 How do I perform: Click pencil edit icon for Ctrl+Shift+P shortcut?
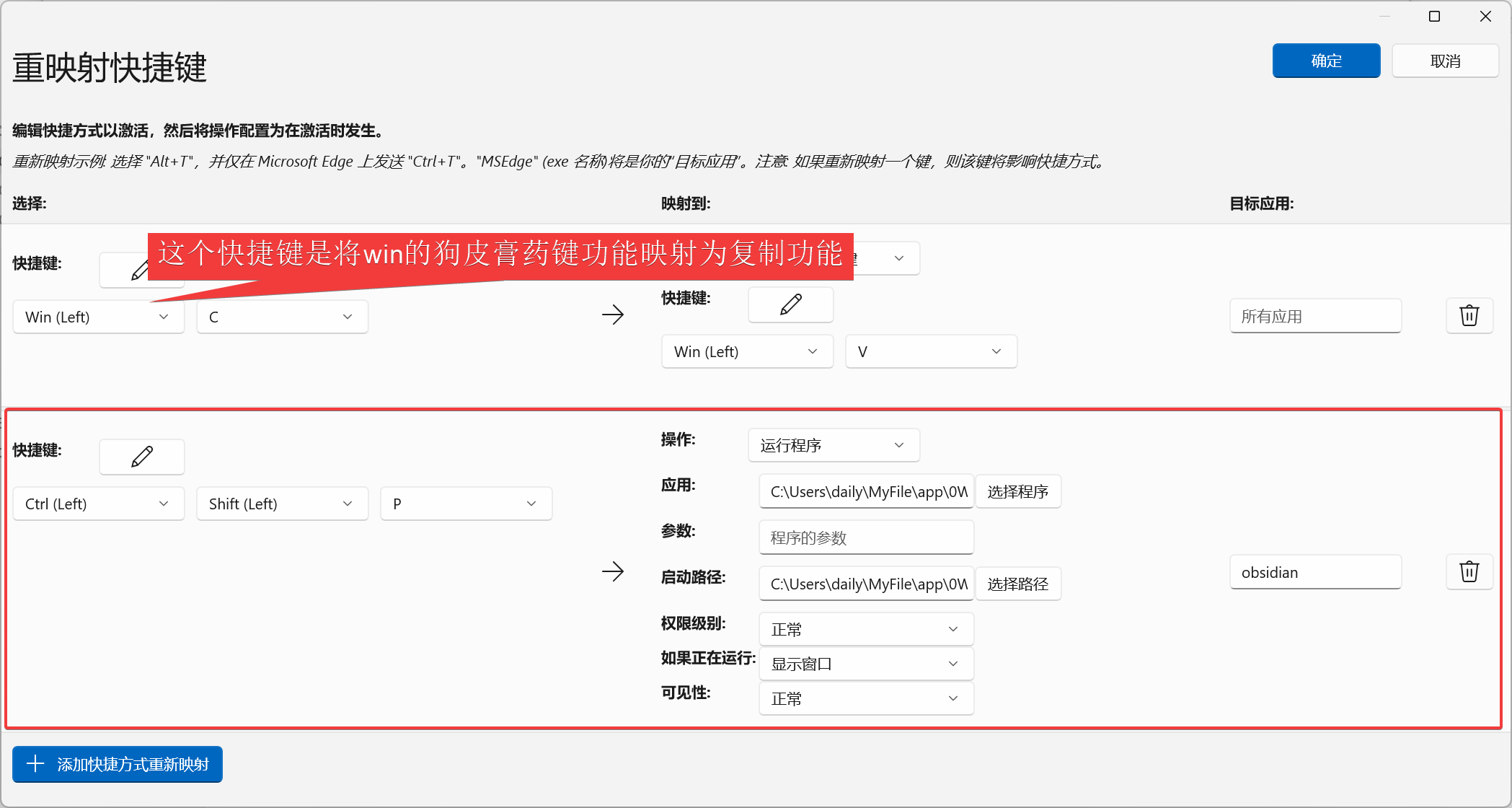pos(142,457)
